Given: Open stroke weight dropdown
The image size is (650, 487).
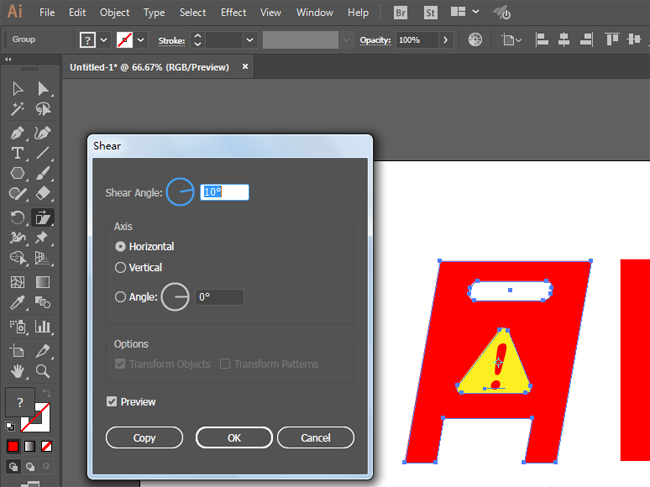Looking at the screenshot, I should click(250, 40).
